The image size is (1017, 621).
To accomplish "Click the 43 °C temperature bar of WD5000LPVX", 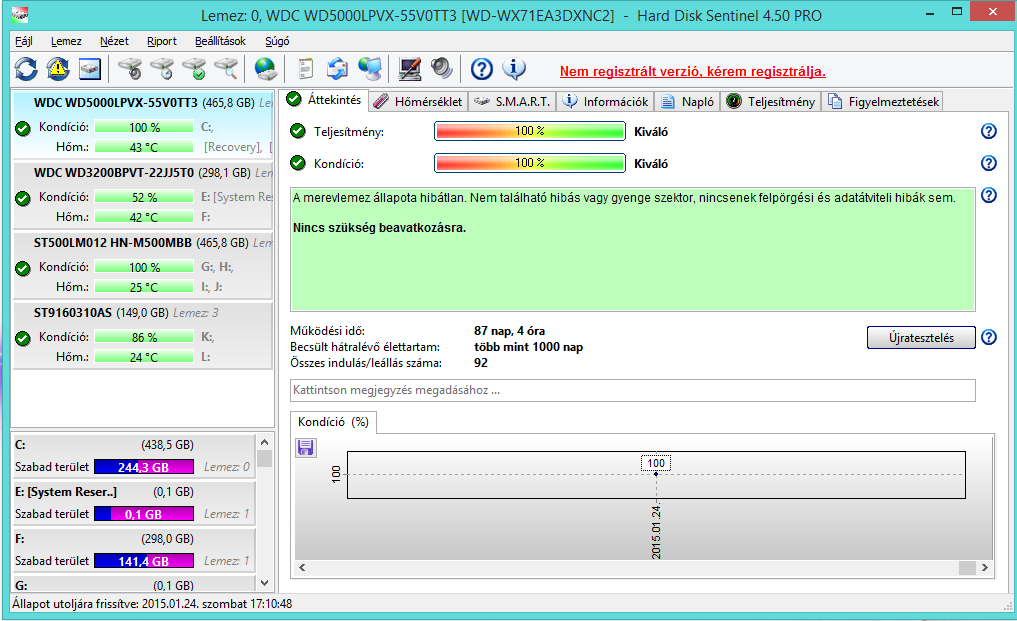I will tap(144, 147).
